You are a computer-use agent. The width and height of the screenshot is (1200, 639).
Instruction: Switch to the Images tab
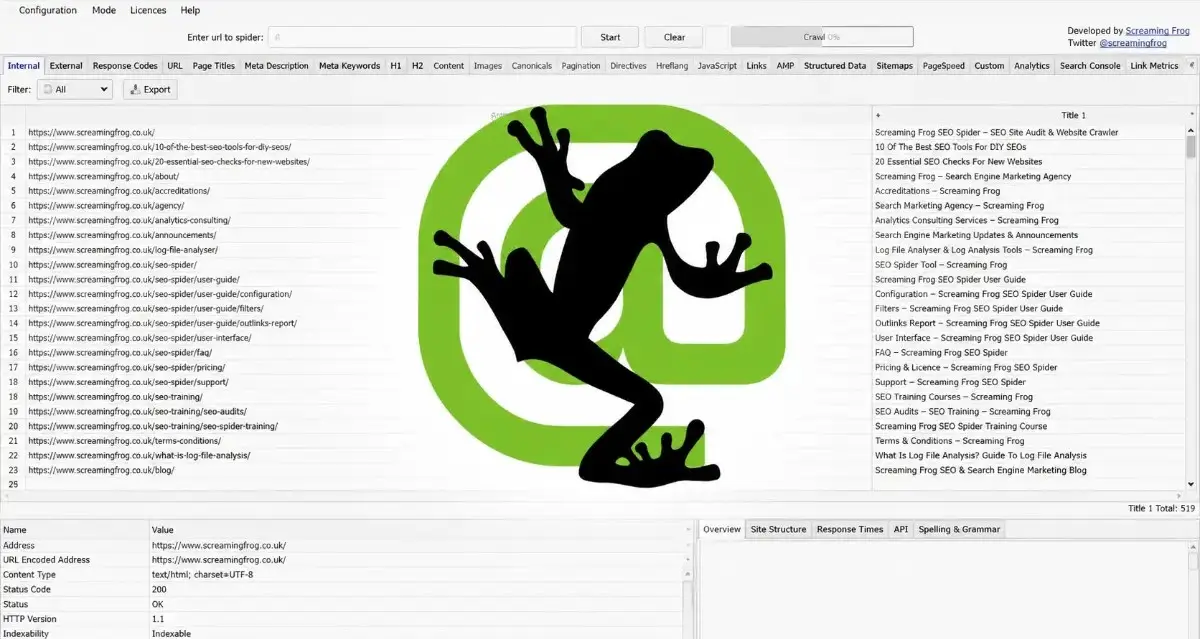(x=488, y=66)
